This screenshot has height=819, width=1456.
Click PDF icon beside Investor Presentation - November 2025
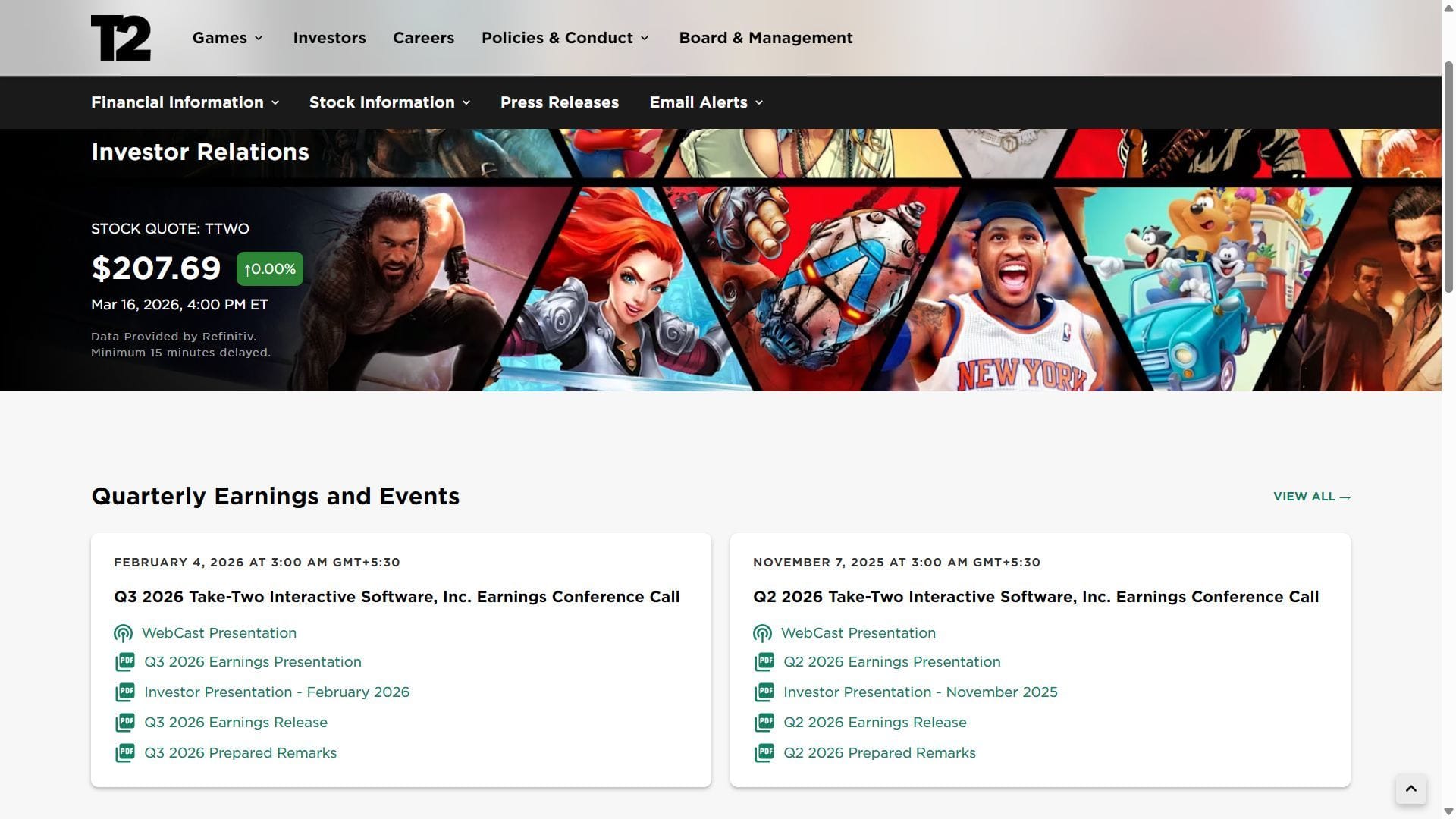point(764,692)
